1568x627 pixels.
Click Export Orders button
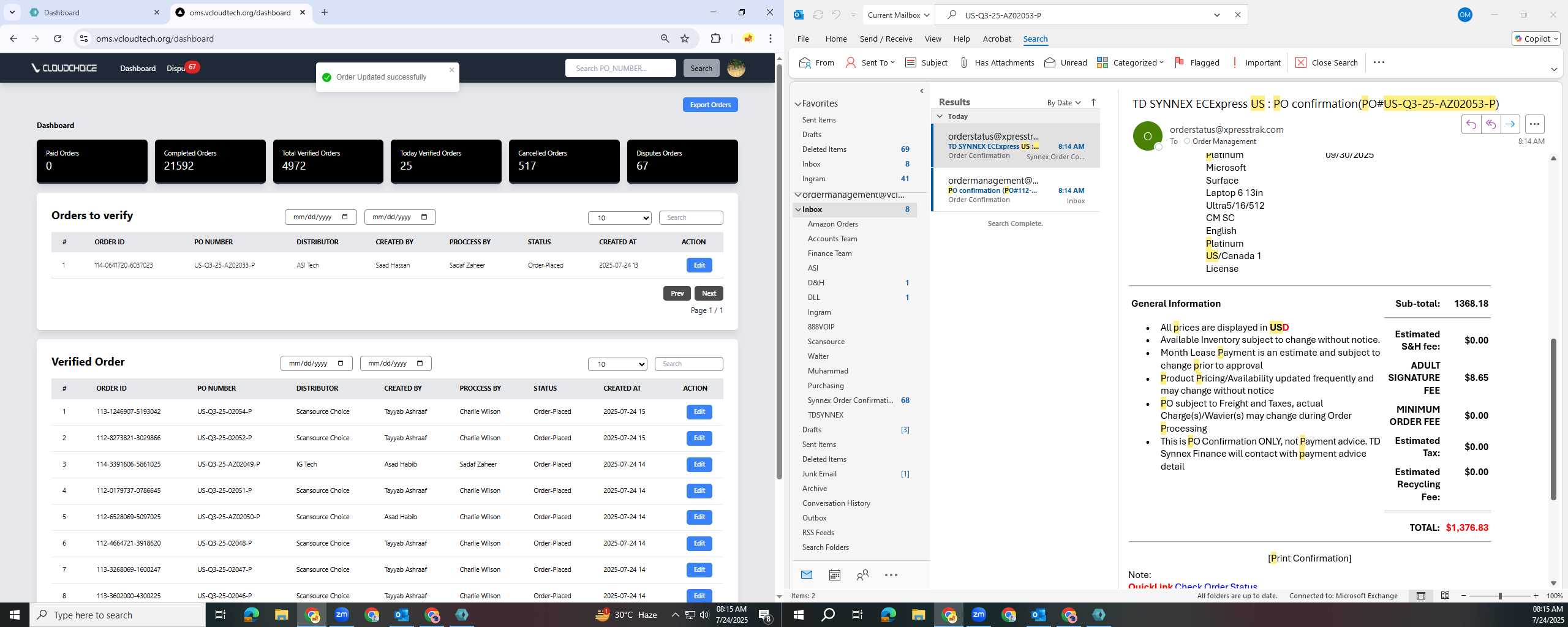pos(710,105)
